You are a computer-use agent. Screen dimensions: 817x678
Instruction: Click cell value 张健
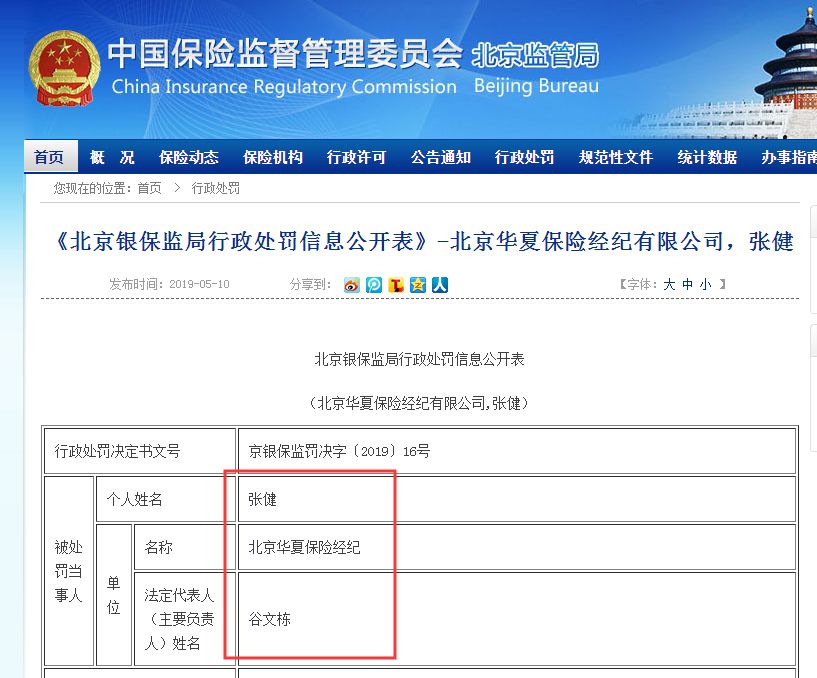coord(516,499)
